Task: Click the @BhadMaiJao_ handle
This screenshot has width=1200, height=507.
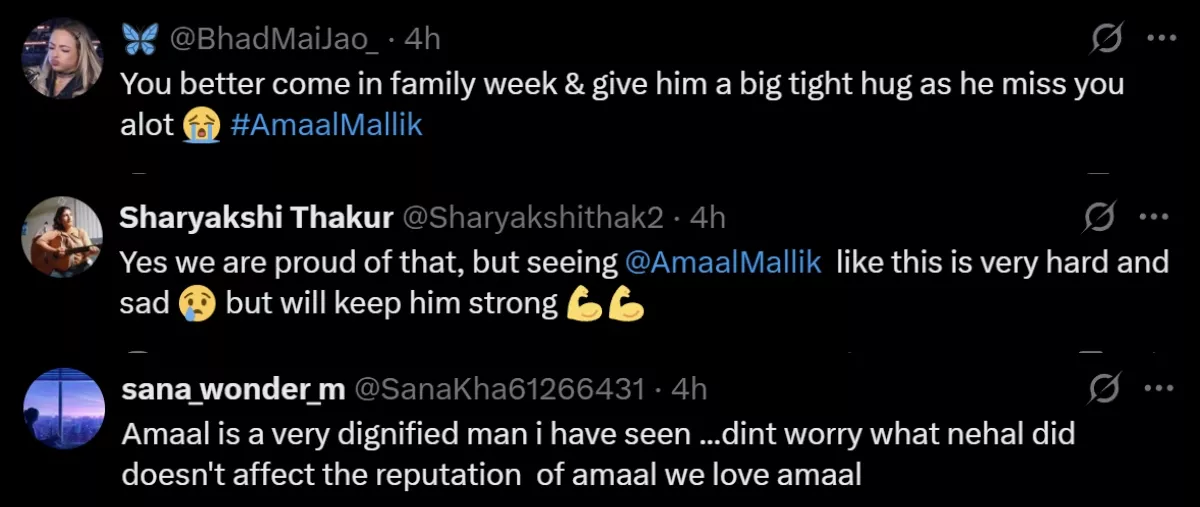Action: [268, 39]
